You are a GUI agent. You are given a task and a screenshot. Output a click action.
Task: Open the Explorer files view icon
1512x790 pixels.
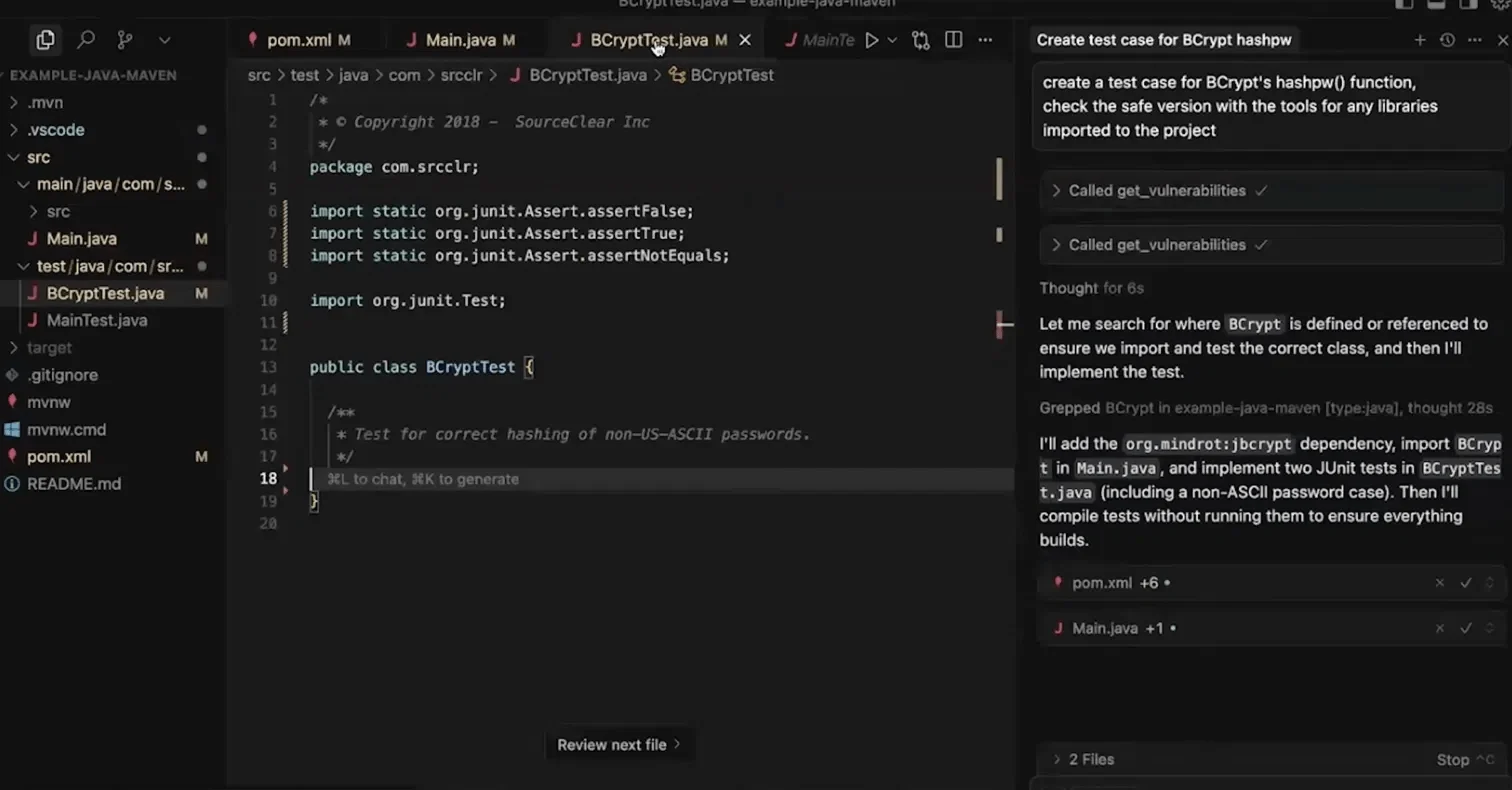[x=45, y=40]
